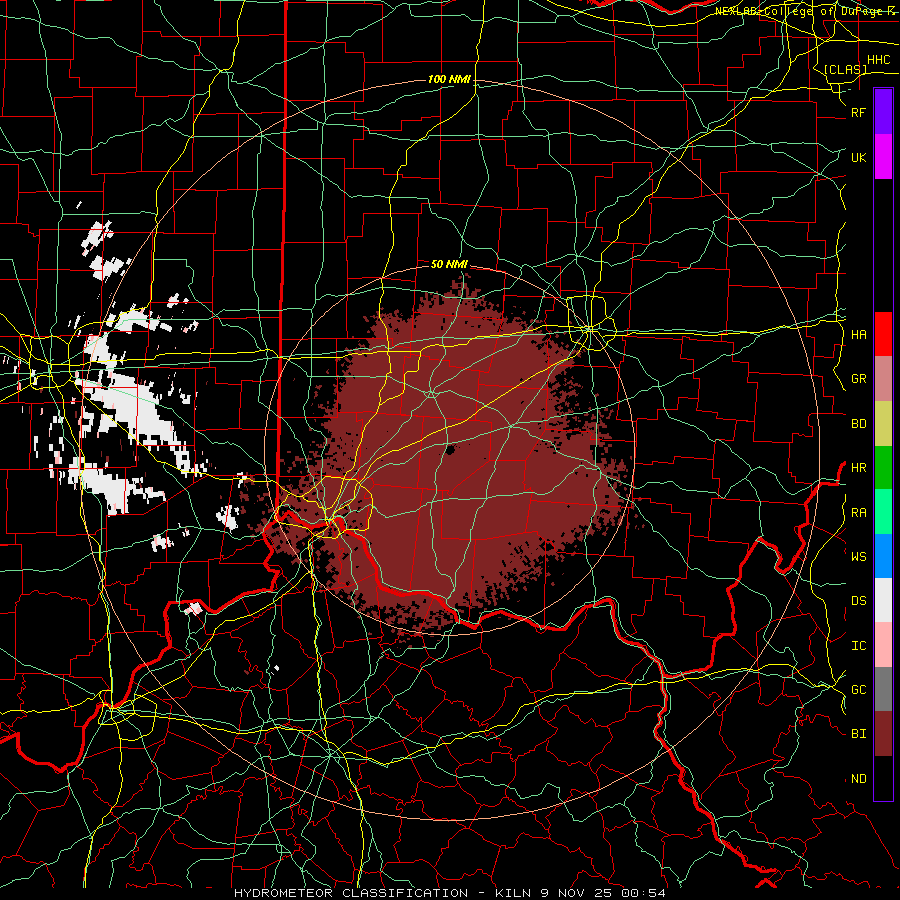The height and width of the screenshot is (900, 900).
Task: Click the RA legend label
Action: click(x=858, y=512)
